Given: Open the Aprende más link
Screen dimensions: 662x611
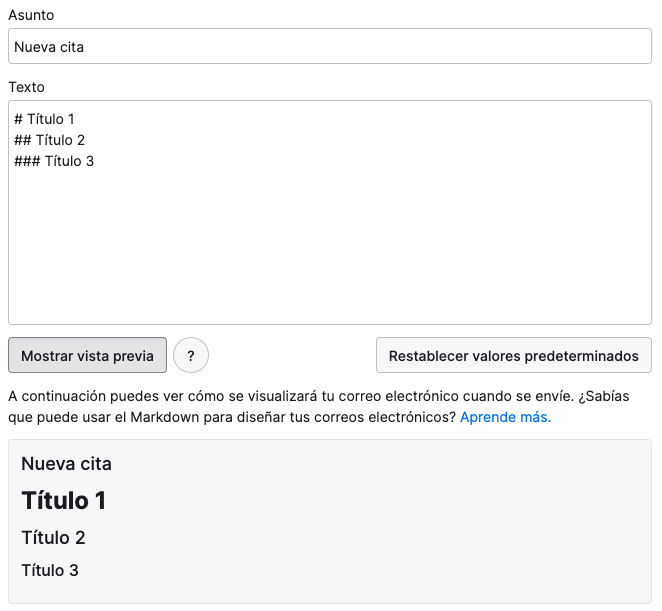Looking at the screenshot, I should point(505,417).
